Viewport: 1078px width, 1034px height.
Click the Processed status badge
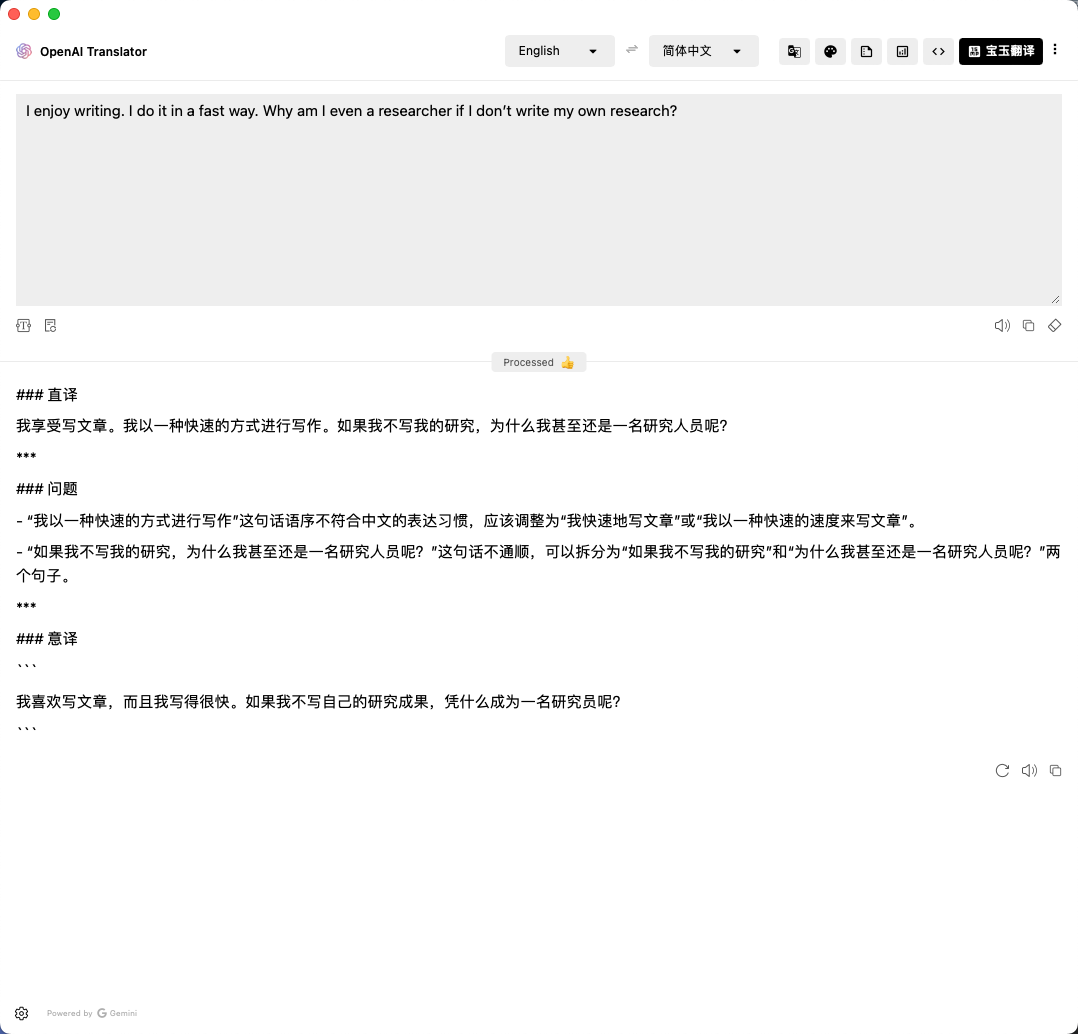pos(538,362)
